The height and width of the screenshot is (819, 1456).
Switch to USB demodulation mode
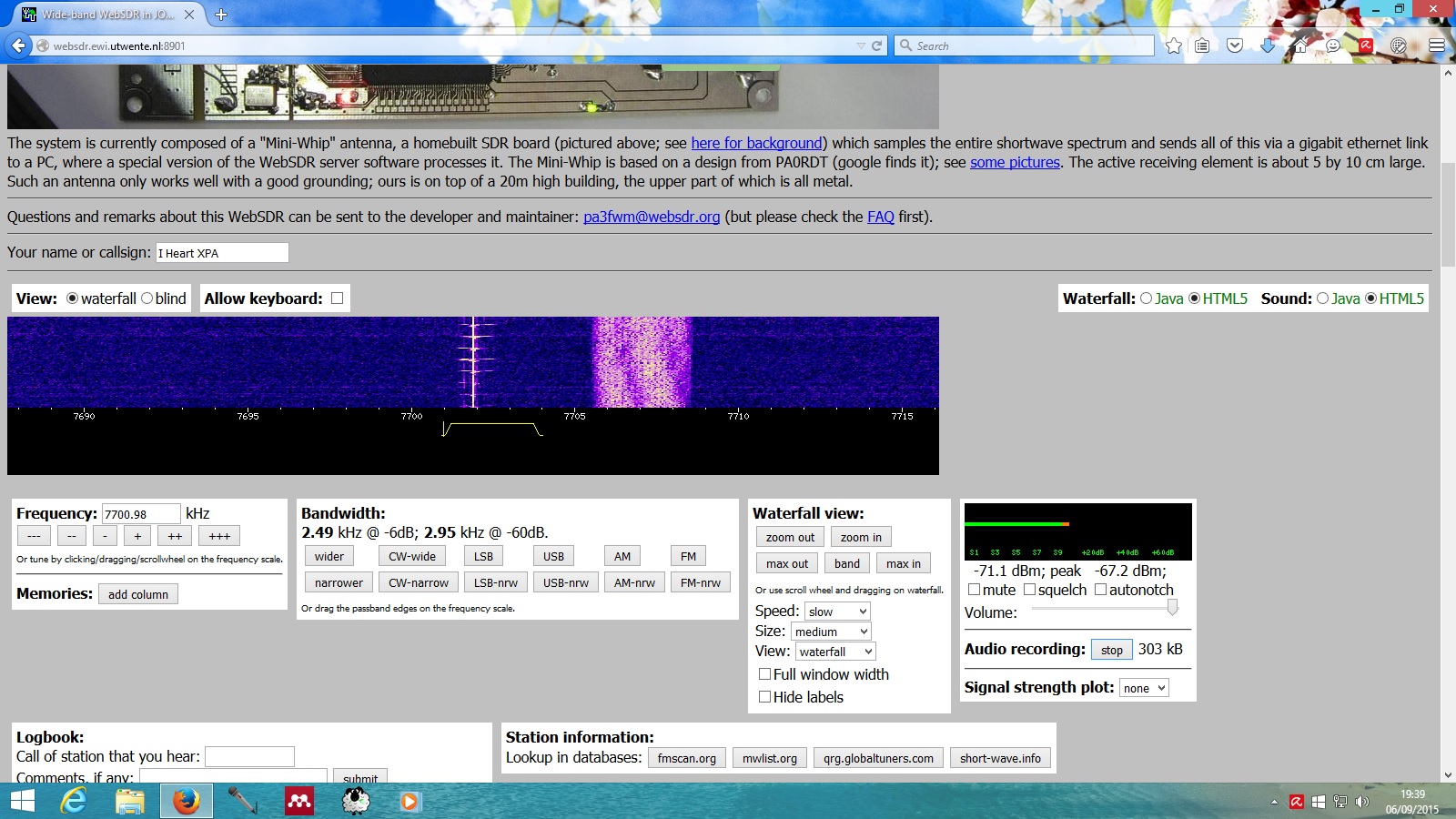tap(553, 556)
